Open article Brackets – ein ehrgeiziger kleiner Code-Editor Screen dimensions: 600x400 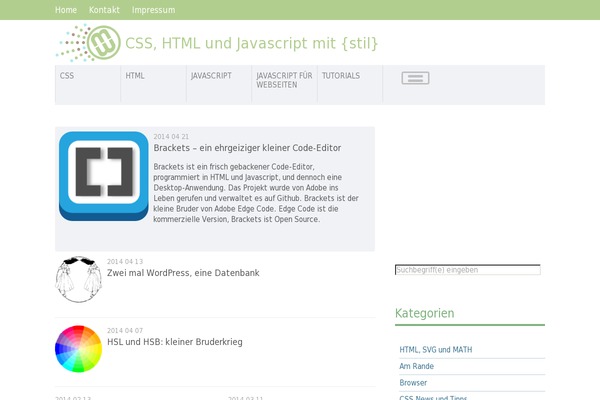tap(247, 148)
